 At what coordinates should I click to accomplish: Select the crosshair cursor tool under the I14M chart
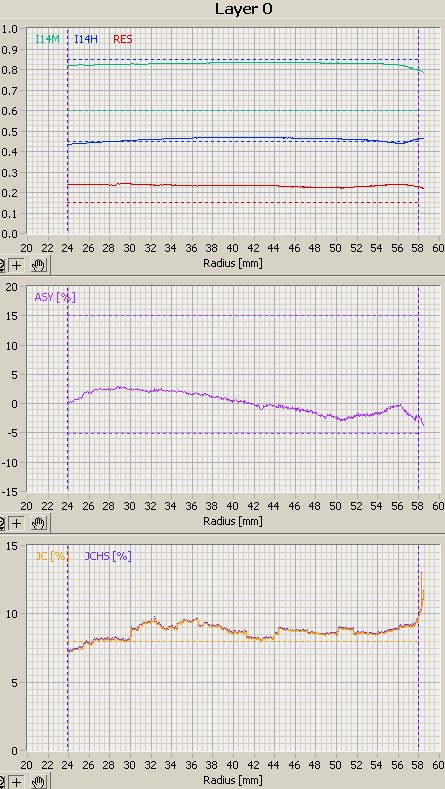(x=17, y=265)
